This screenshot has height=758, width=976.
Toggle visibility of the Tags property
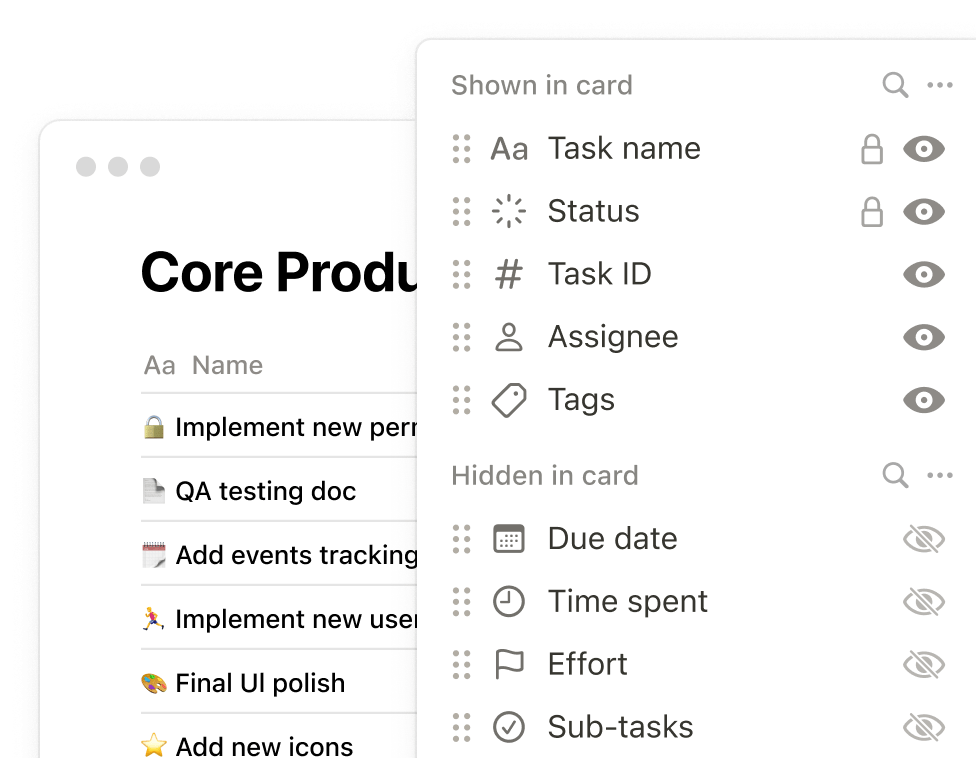923,400
